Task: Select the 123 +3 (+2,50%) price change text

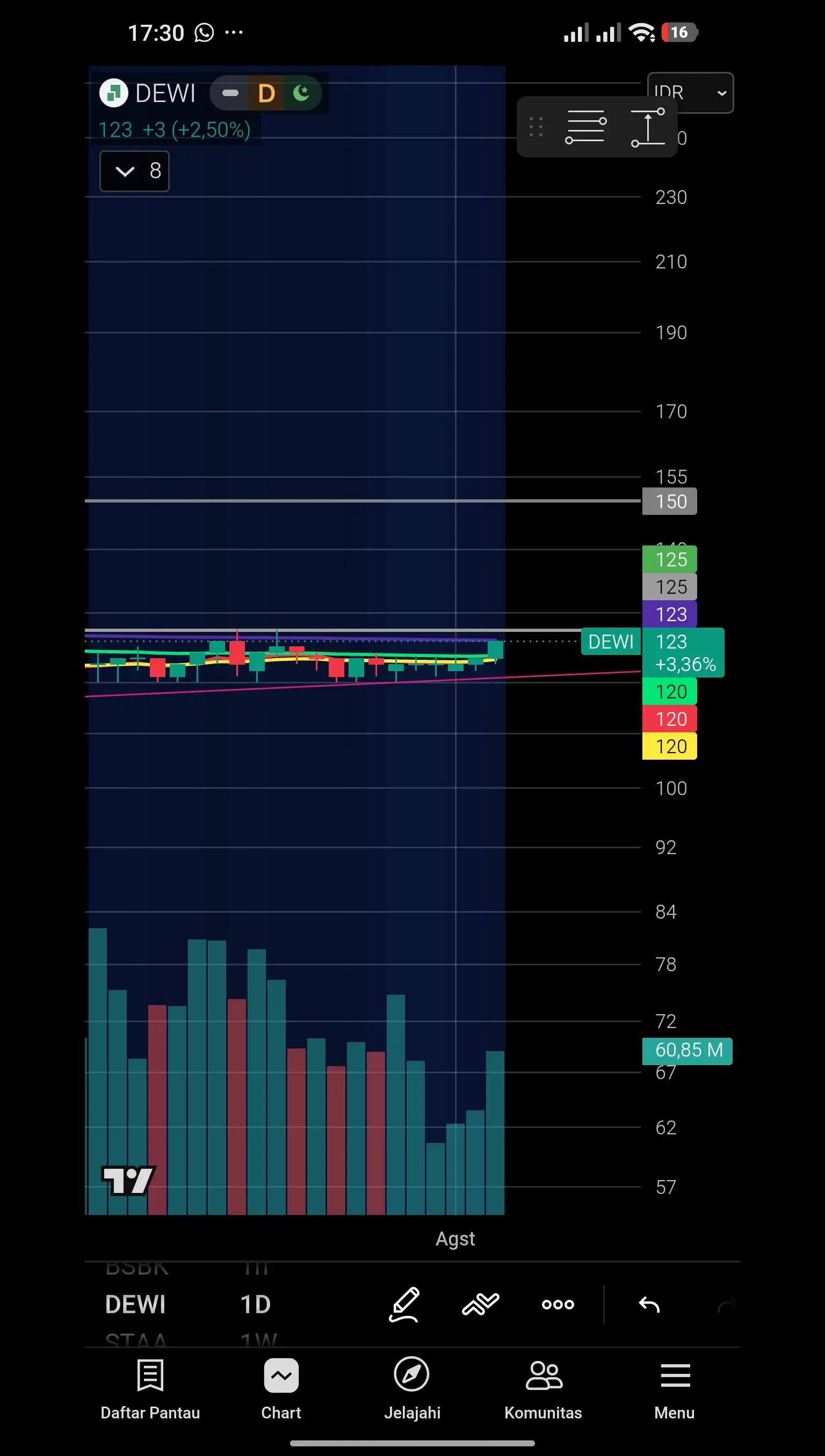Action: [x=174, y=130]
